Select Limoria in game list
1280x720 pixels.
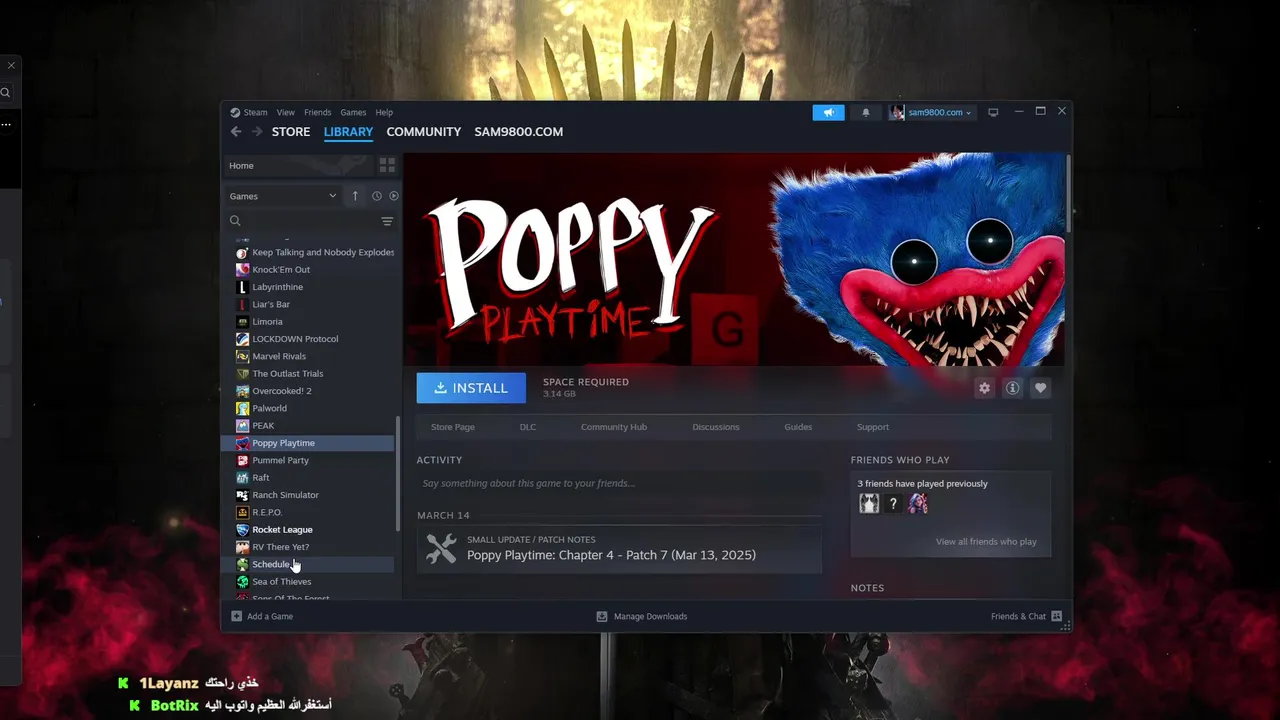coord(267,322)
